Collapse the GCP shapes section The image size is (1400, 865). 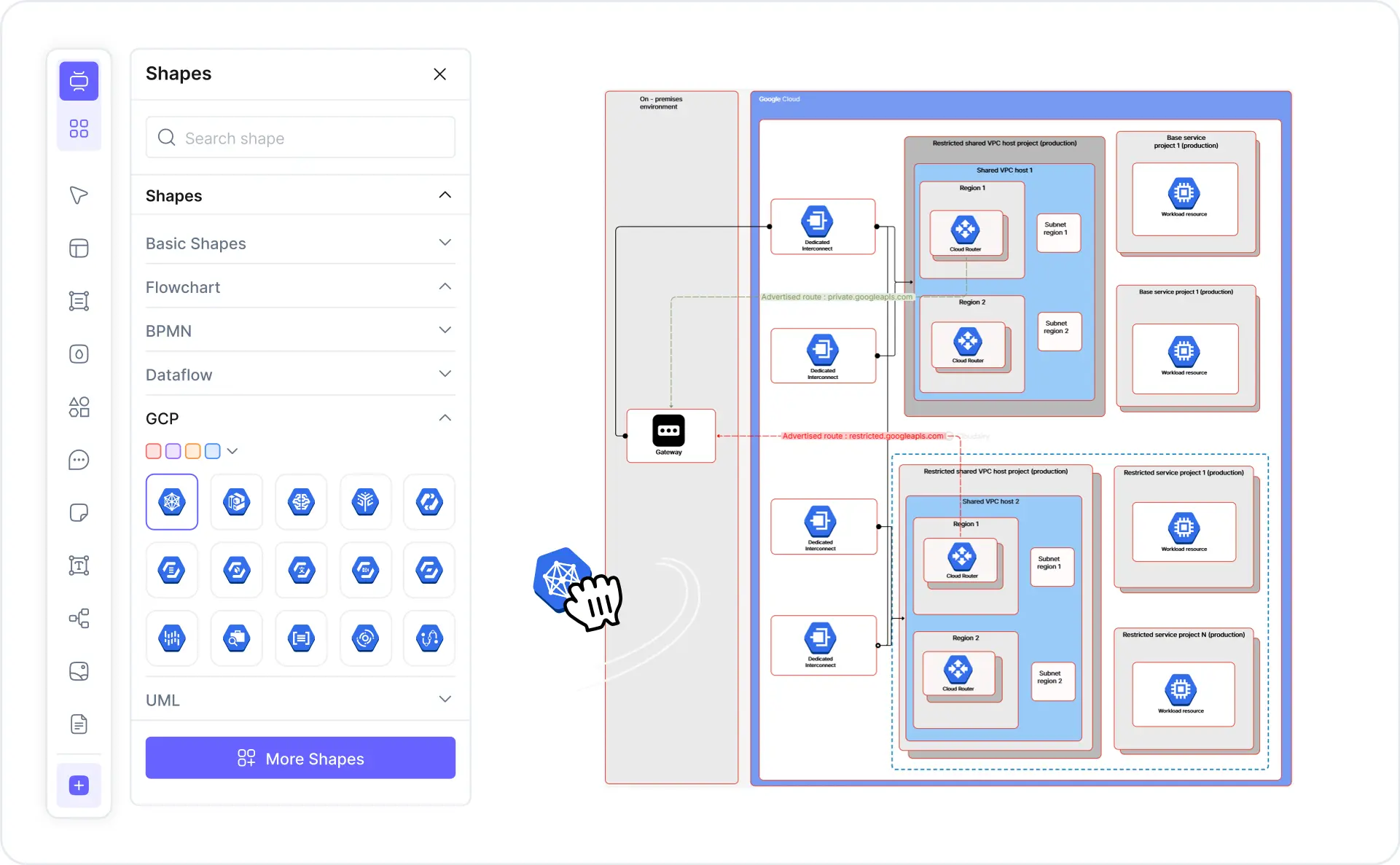pos(445,418)
